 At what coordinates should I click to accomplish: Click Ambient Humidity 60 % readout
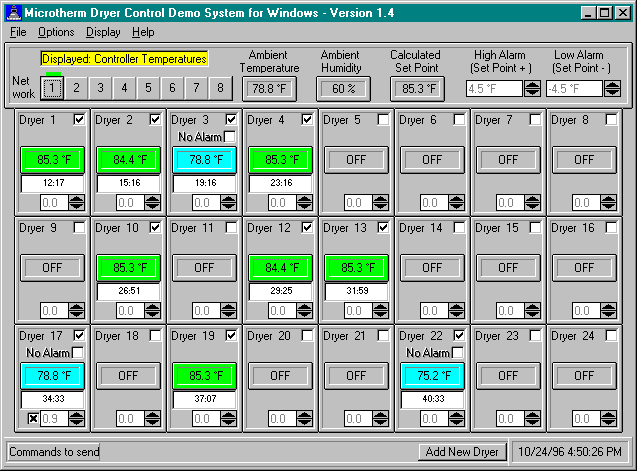[x=343, y=89]
